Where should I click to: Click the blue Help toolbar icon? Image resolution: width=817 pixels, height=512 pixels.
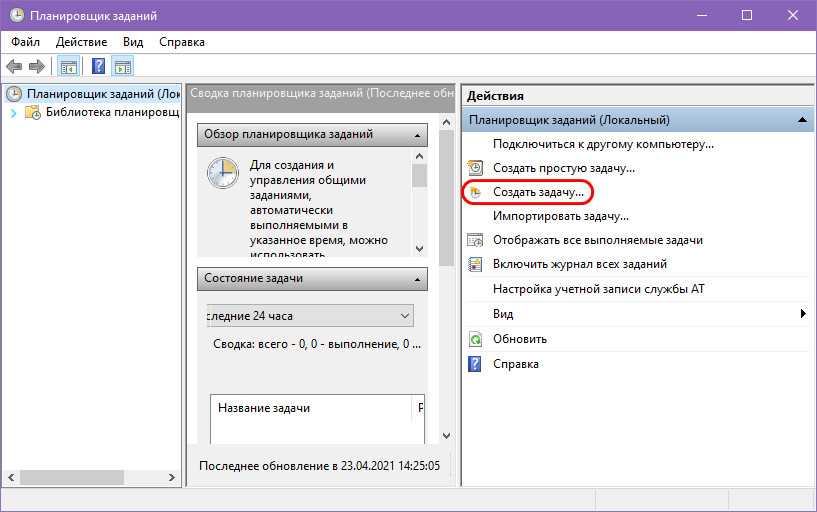tap(98, 67)
